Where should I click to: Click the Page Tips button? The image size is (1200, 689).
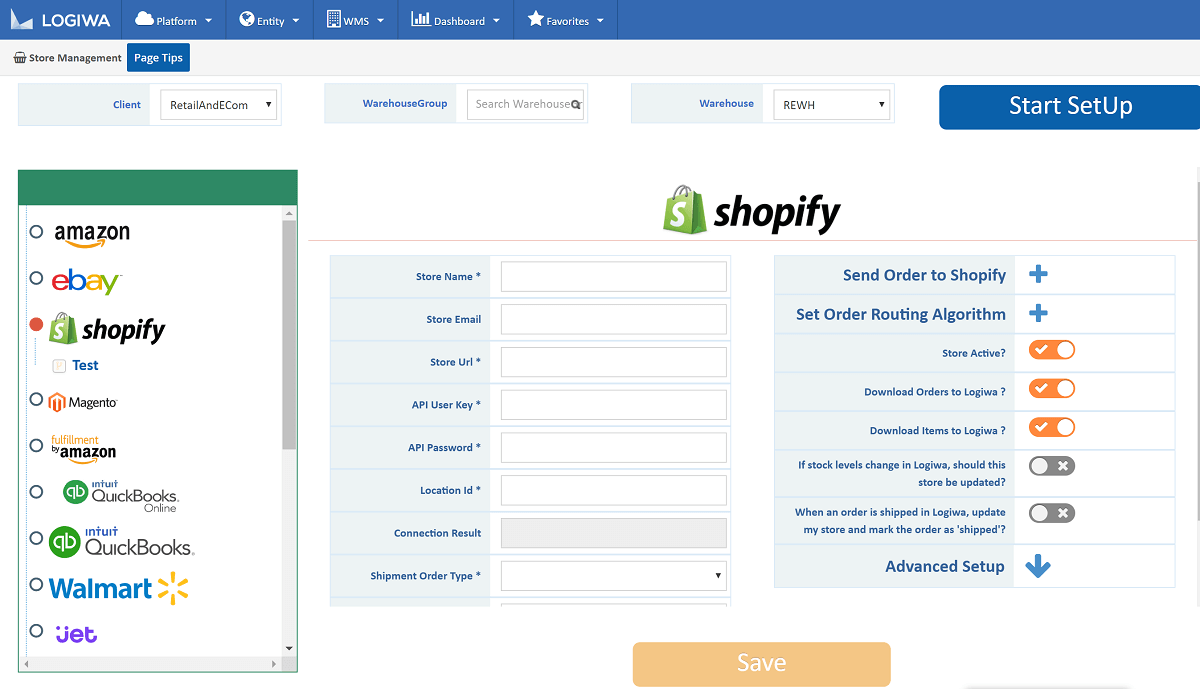[158, 58]
